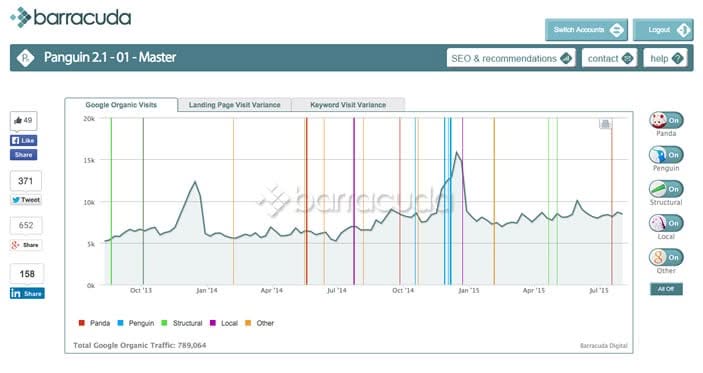
Task: Click the Panguin penguin badge icon
Action: point(25,57)
